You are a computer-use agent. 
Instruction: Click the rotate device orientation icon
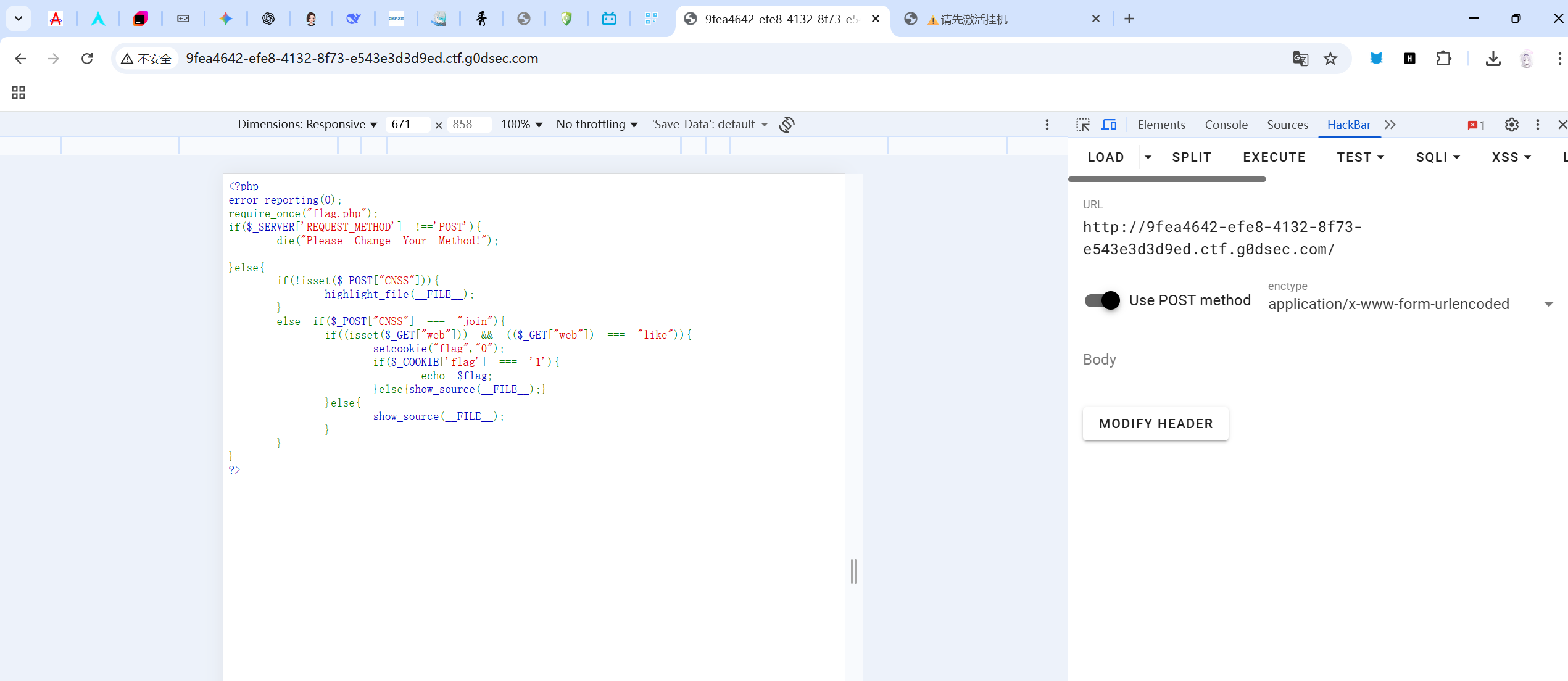pos(786,125)
